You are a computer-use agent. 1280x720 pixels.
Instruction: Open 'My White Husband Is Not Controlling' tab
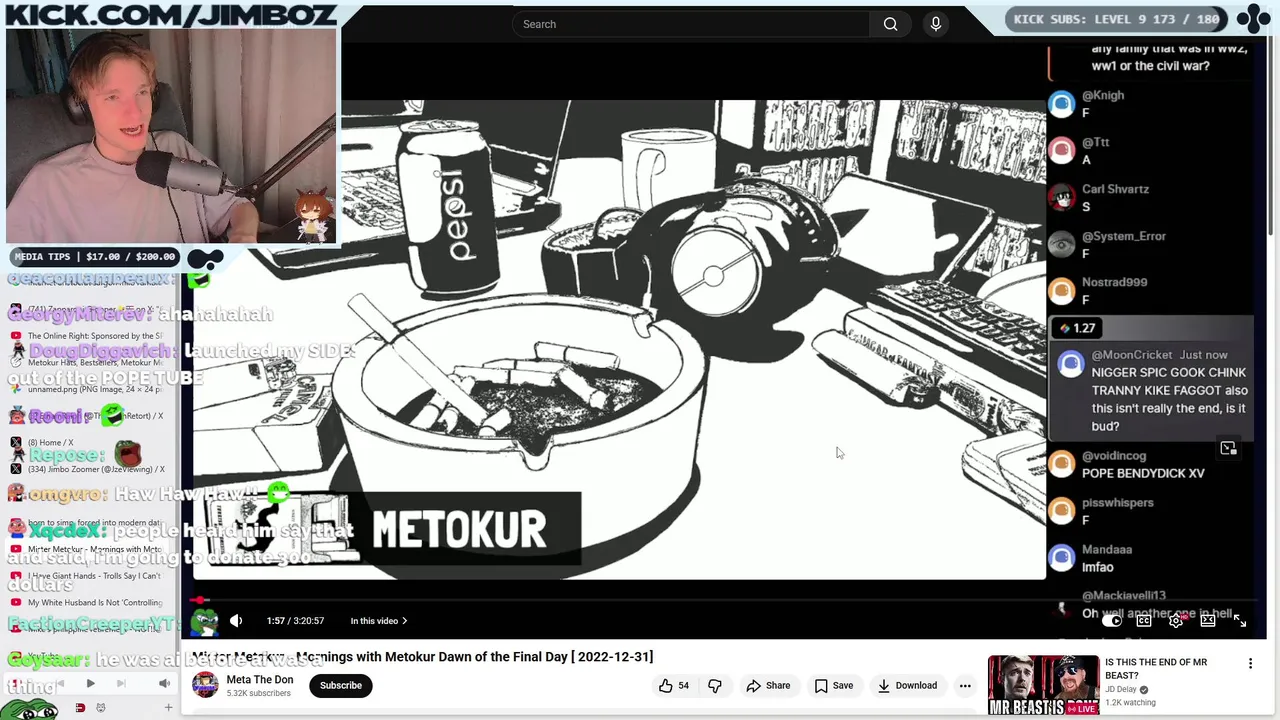tap(88, 603)
